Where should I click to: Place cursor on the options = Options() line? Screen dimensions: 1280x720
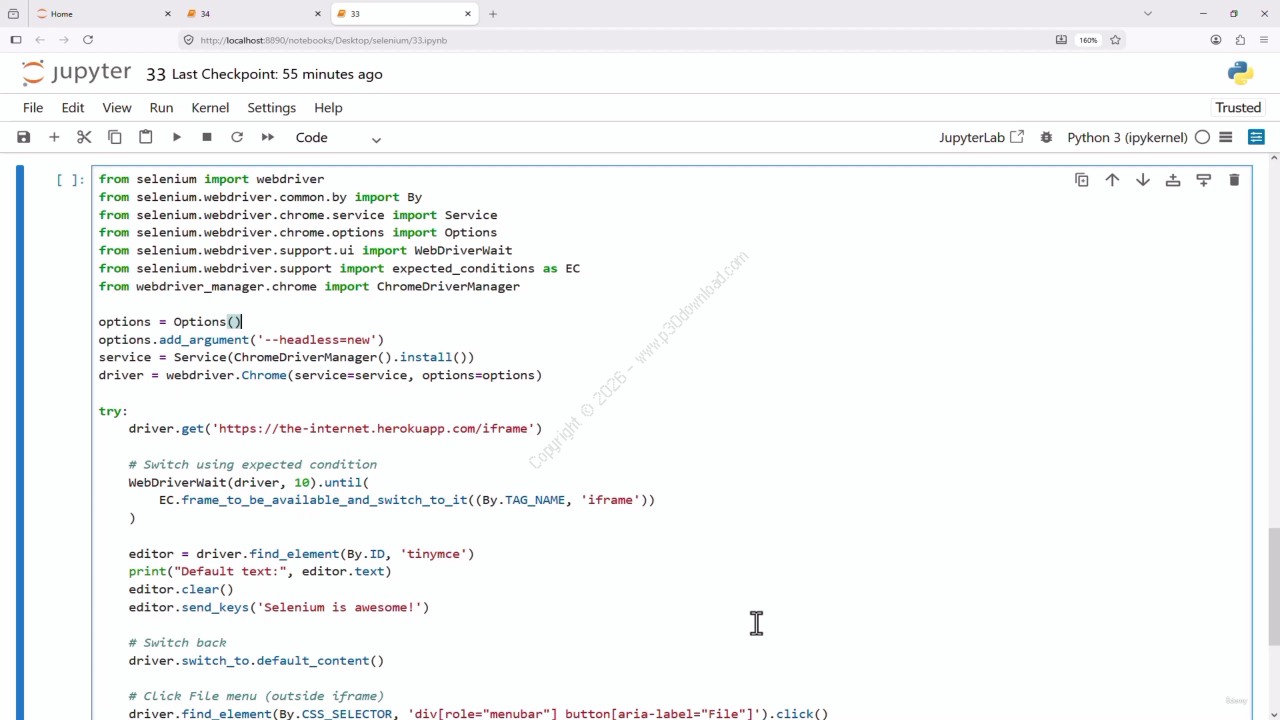point(170,322)
